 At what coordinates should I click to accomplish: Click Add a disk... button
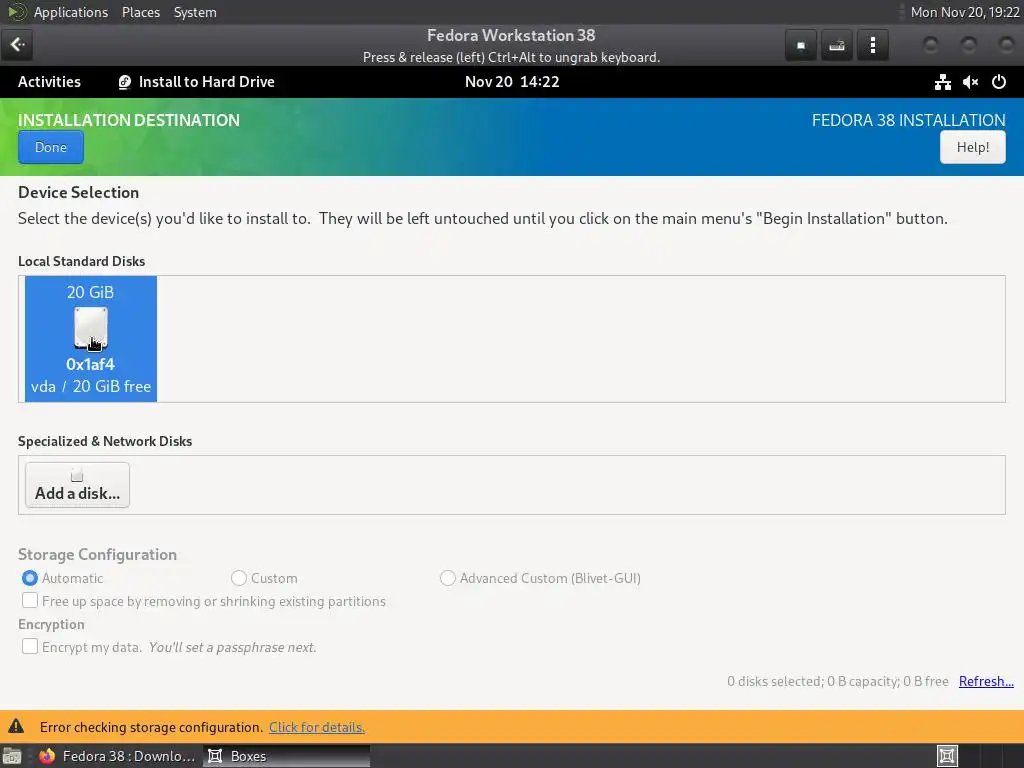coord(77,485)
